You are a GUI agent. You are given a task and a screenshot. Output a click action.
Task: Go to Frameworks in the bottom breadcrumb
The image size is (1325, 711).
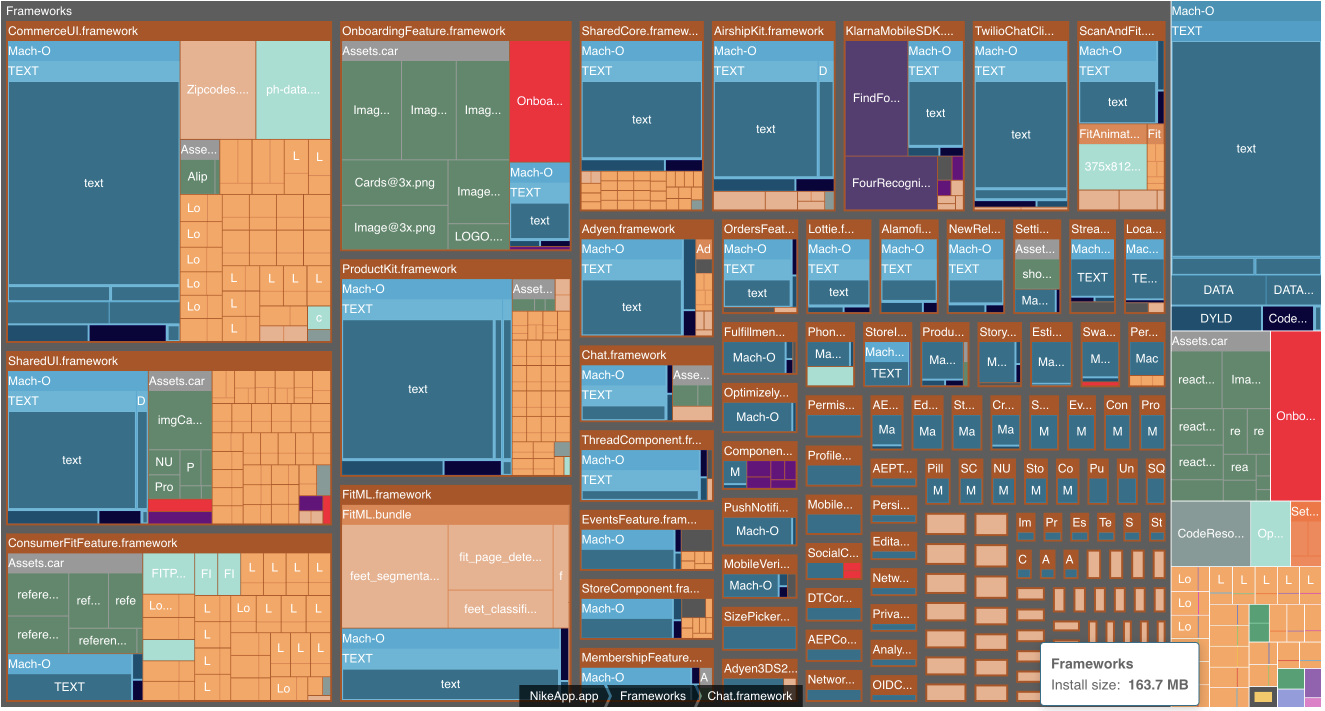click(x=652, y=696)
